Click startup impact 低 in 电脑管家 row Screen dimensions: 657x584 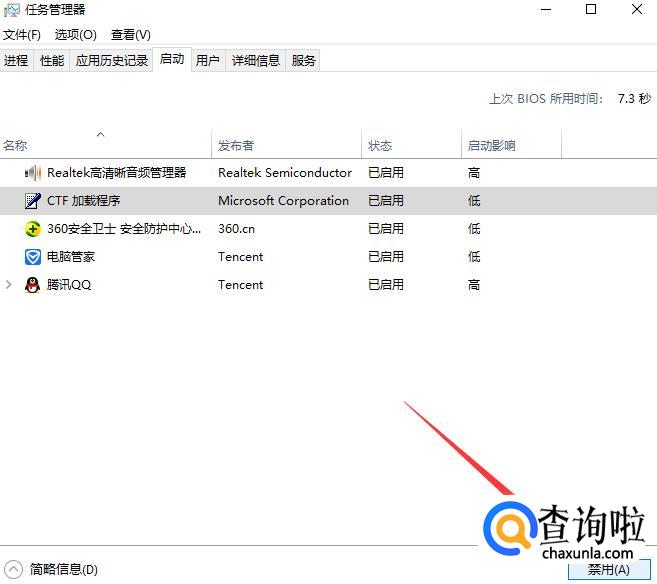[x=474, y=257]
